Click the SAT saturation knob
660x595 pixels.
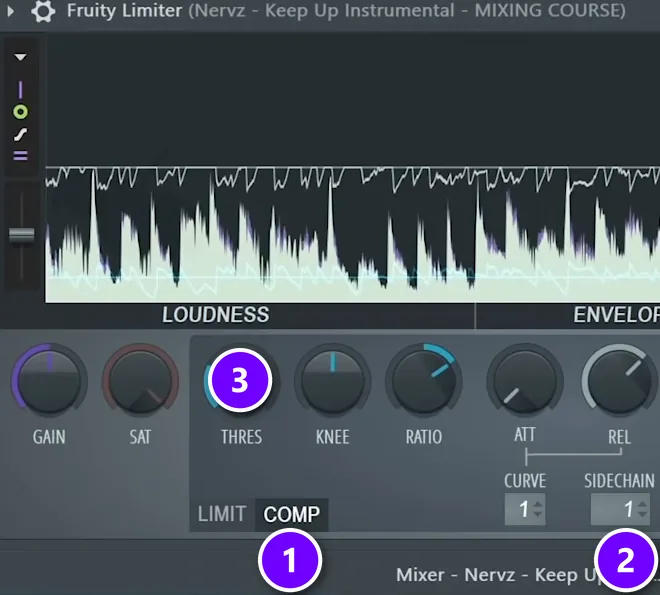[x=141, y=381]
